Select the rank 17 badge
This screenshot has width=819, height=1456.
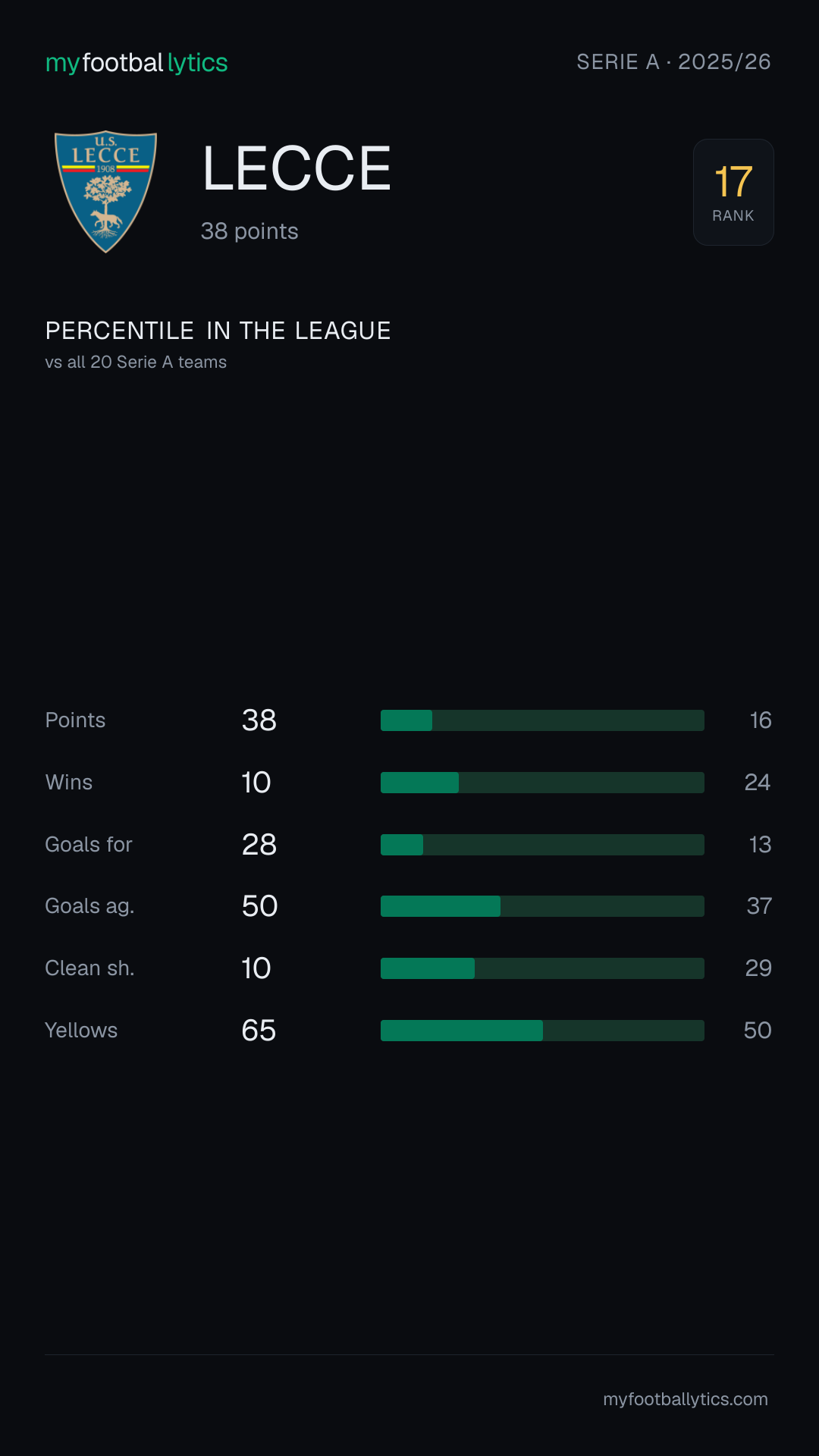click(x=733, y=192)
